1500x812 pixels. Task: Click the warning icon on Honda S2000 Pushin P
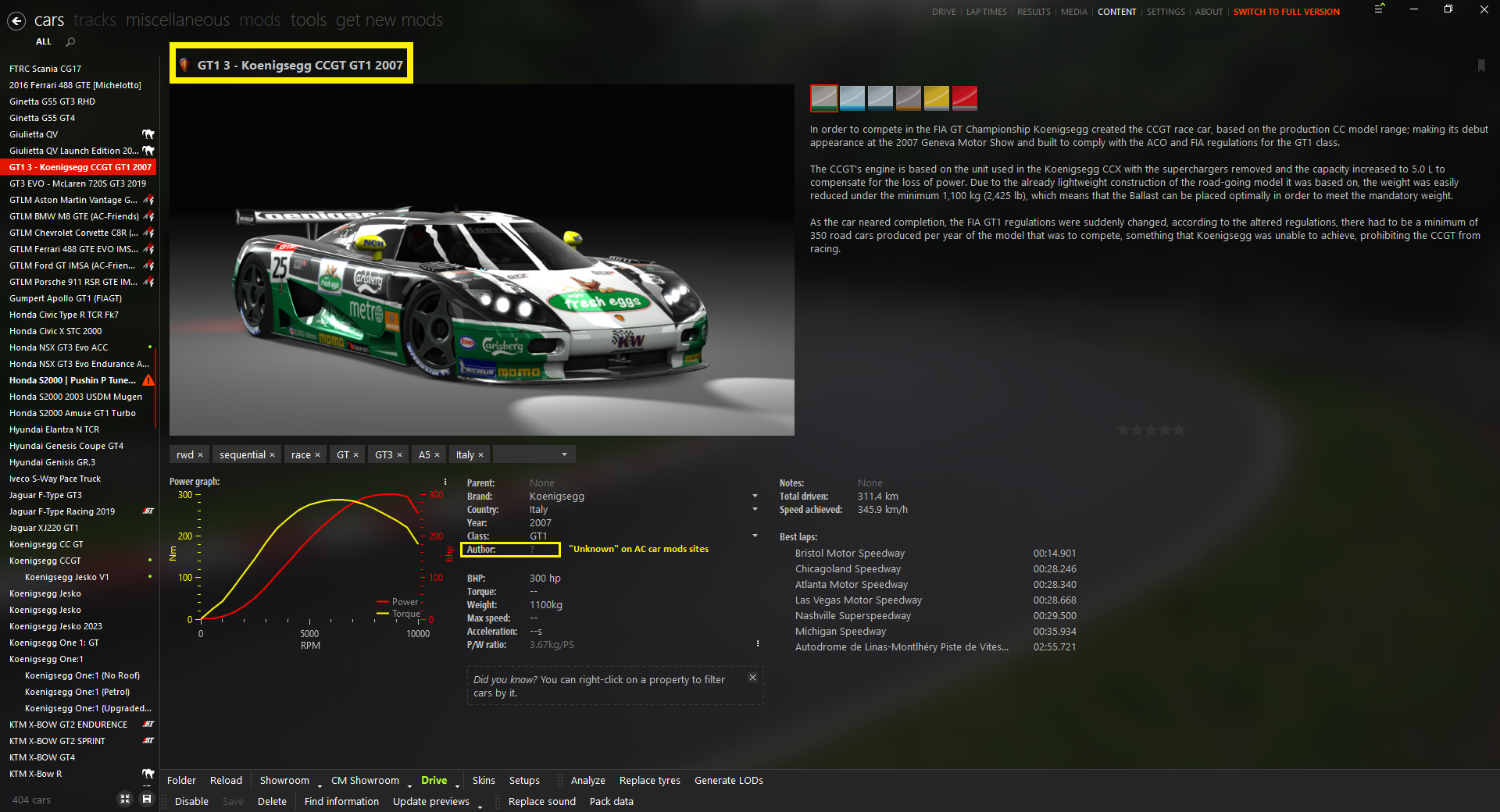[x=148, y=380]
